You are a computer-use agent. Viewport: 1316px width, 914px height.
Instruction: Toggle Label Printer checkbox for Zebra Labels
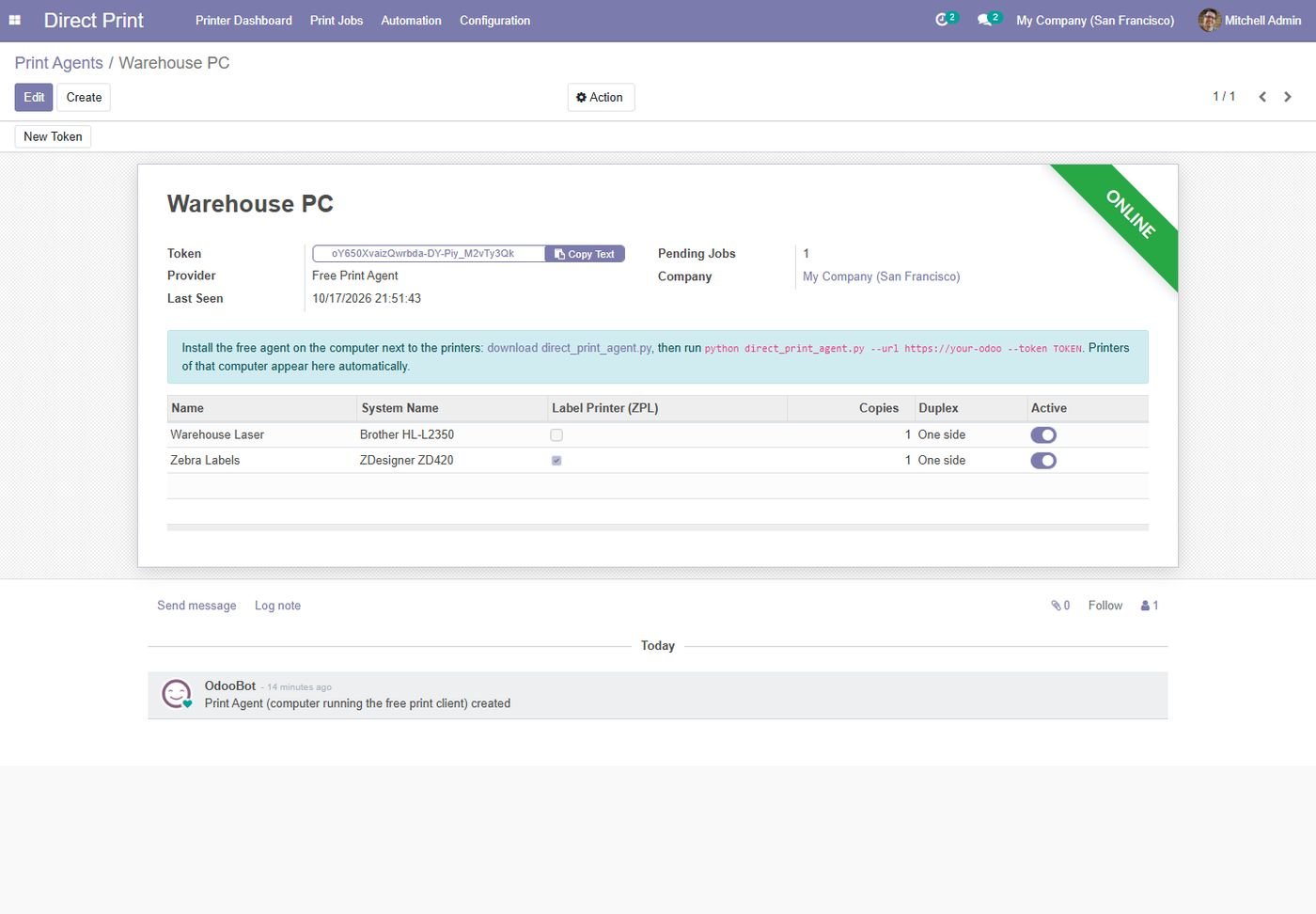click(556, 461)
